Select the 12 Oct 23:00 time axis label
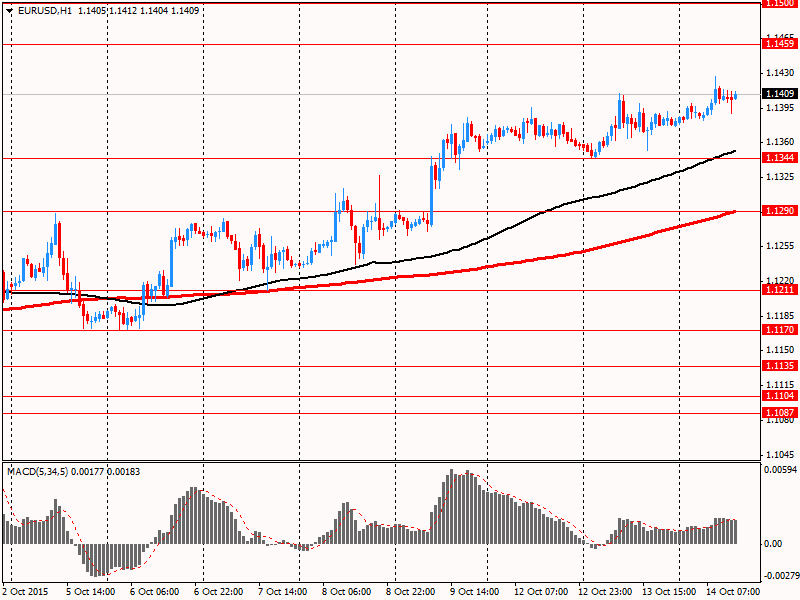This screenshot has height=600, width=800. tap(606, 592)
